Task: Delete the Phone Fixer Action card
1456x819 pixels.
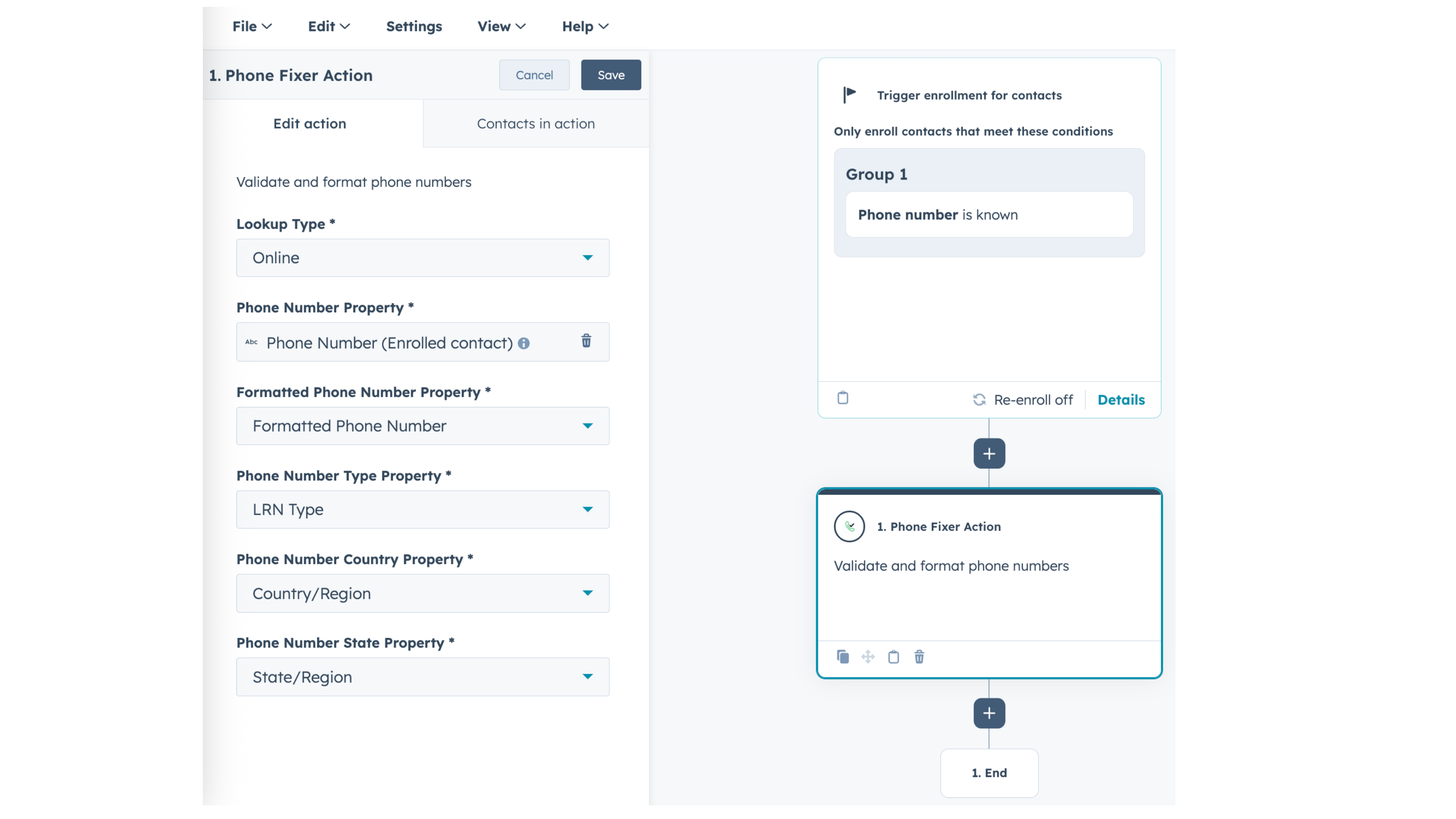Action: [x=920, y=657]
